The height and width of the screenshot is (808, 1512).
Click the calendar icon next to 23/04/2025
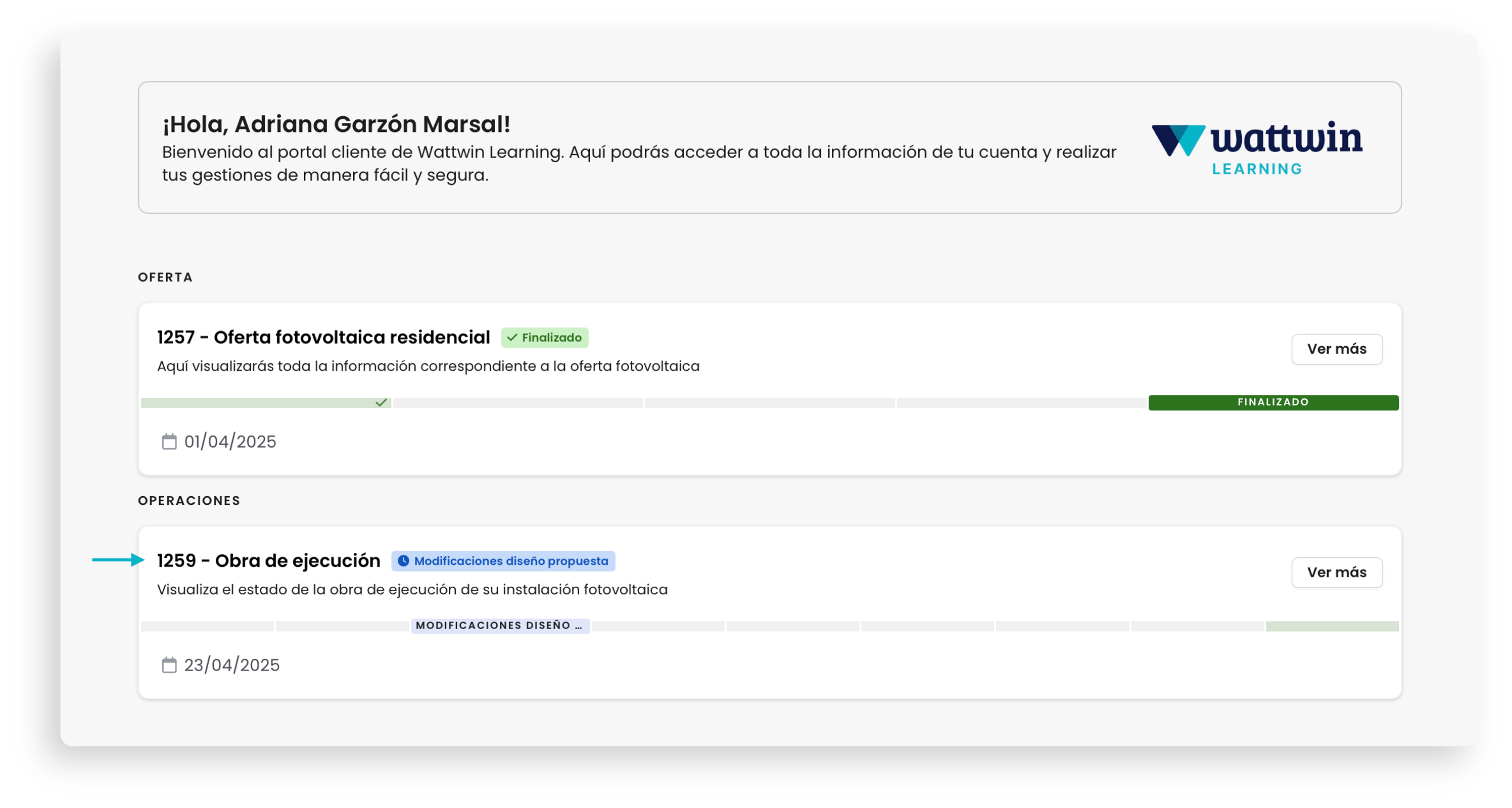[x=169, y=665]
